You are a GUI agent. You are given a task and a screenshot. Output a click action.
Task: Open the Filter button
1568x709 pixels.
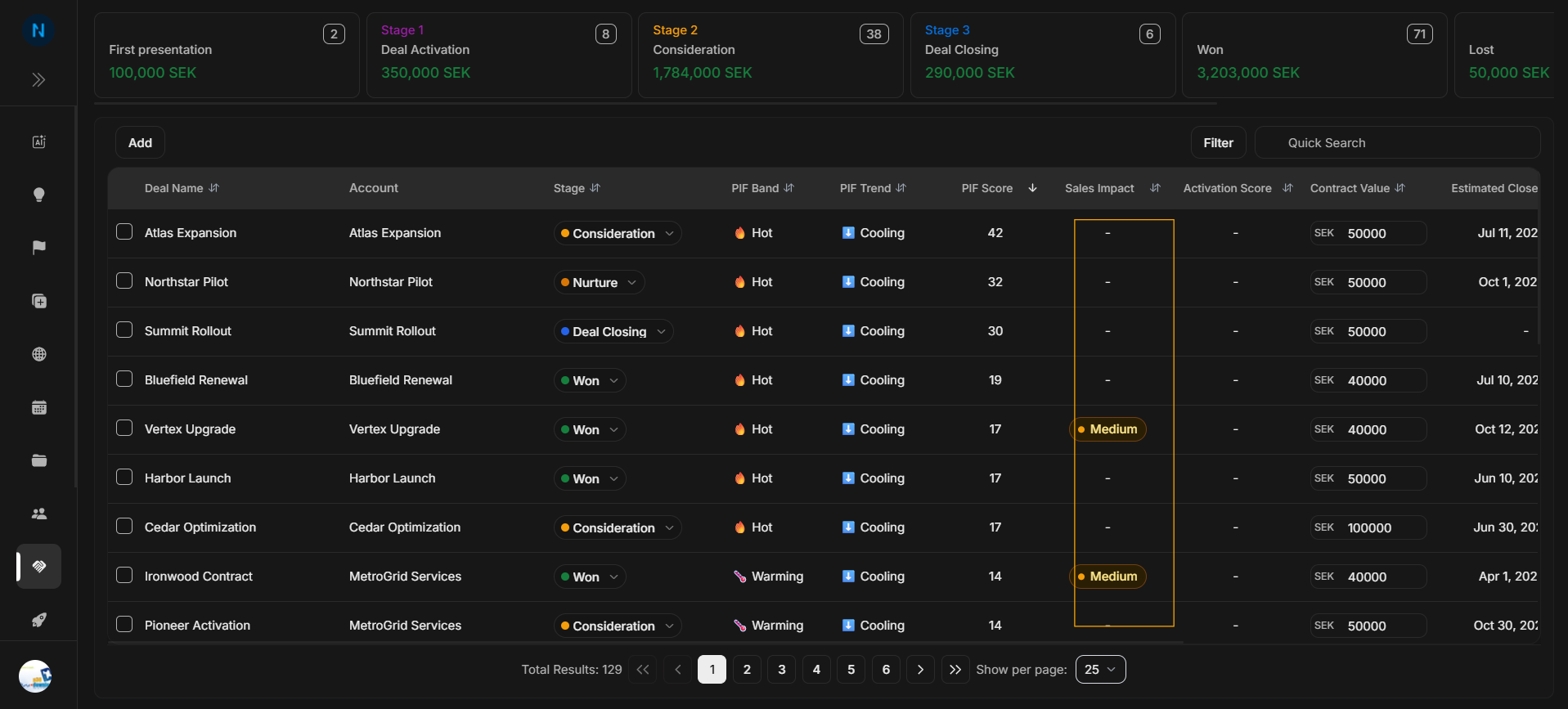(x=1218, y=142)
